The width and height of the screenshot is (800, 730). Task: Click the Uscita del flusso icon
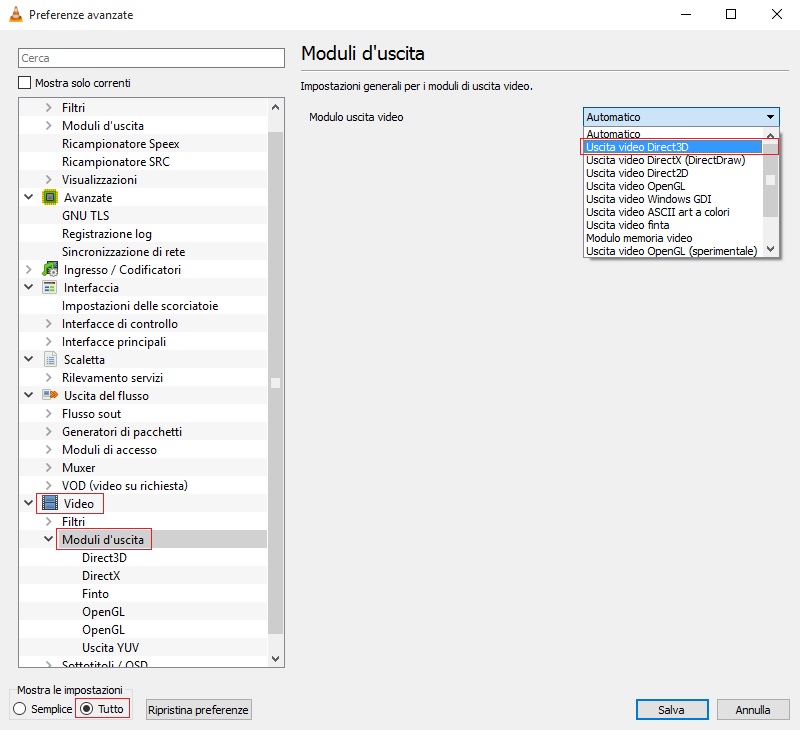(x=50, y=396)
